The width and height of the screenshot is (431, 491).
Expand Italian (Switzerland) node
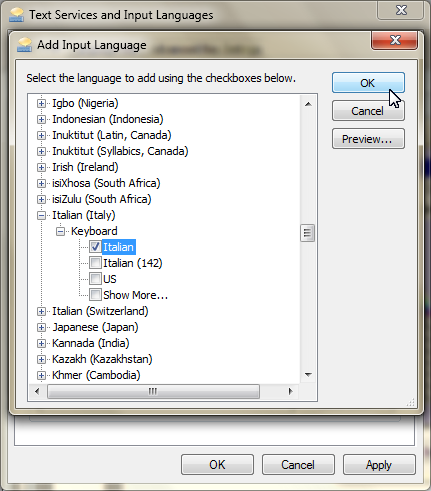coord(41,311)
